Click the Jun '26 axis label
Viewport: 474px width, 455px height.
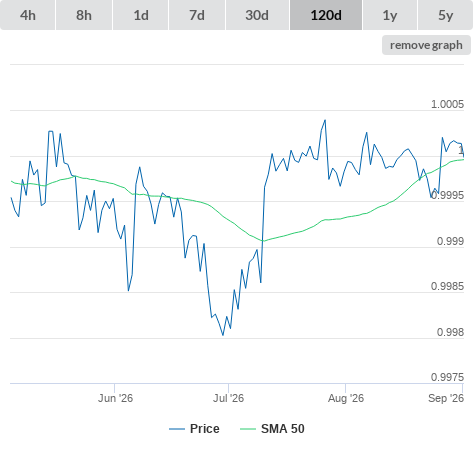click(x=115, y=398)
